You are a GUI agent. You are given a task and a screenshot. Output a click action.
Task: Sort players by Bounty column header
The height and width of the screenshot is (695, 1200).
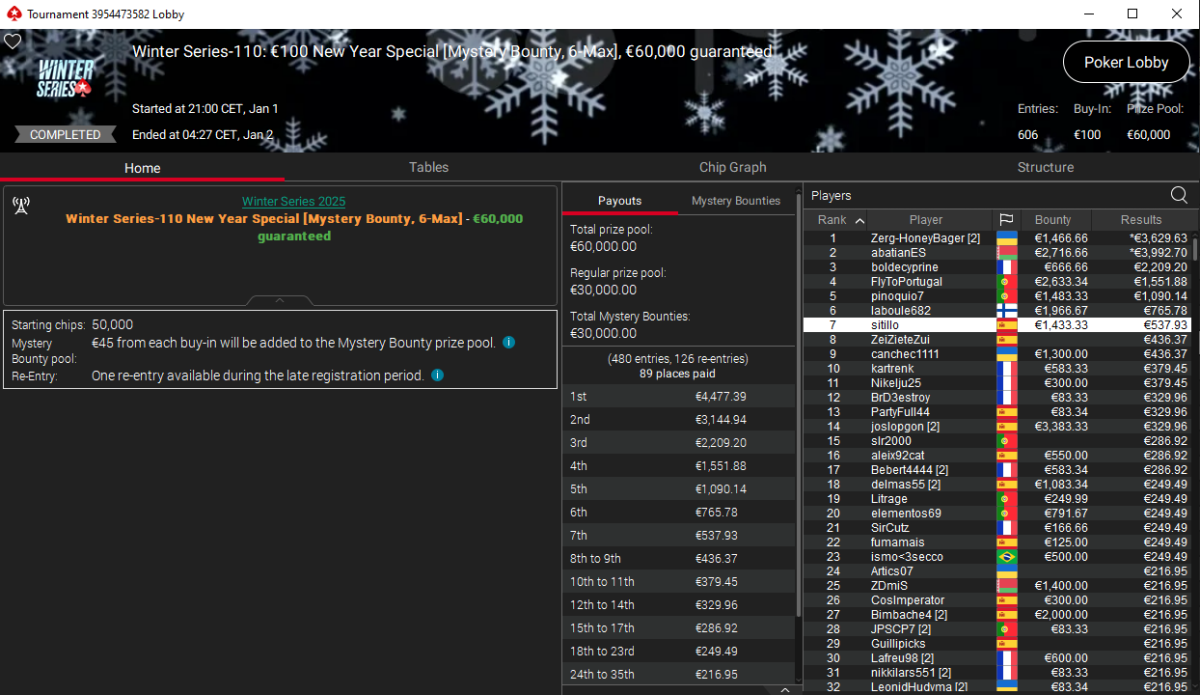(1052, 220)
